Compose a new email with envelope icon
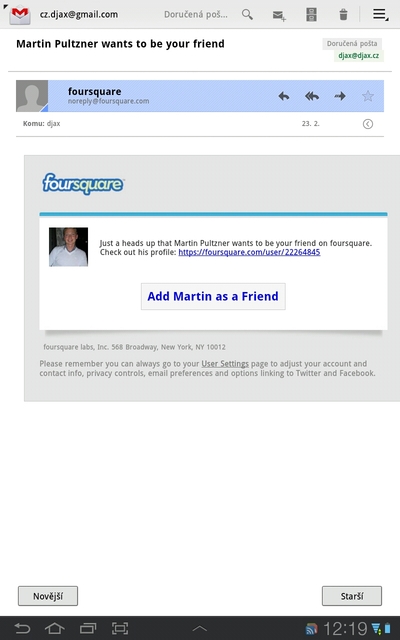The height and width of the screenshot is (640, 400). tap(279, 16)
